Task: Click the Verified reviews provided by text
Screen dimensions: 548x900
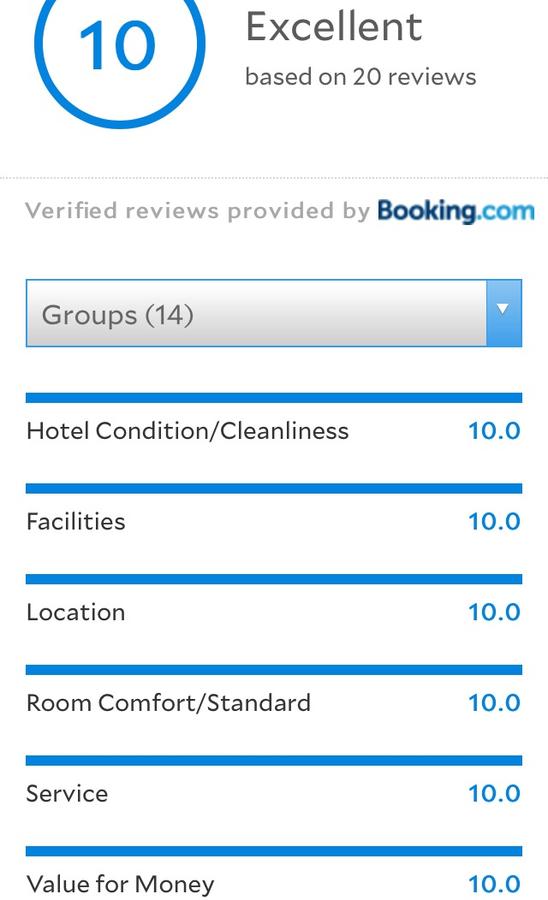Action: (197, 211)
